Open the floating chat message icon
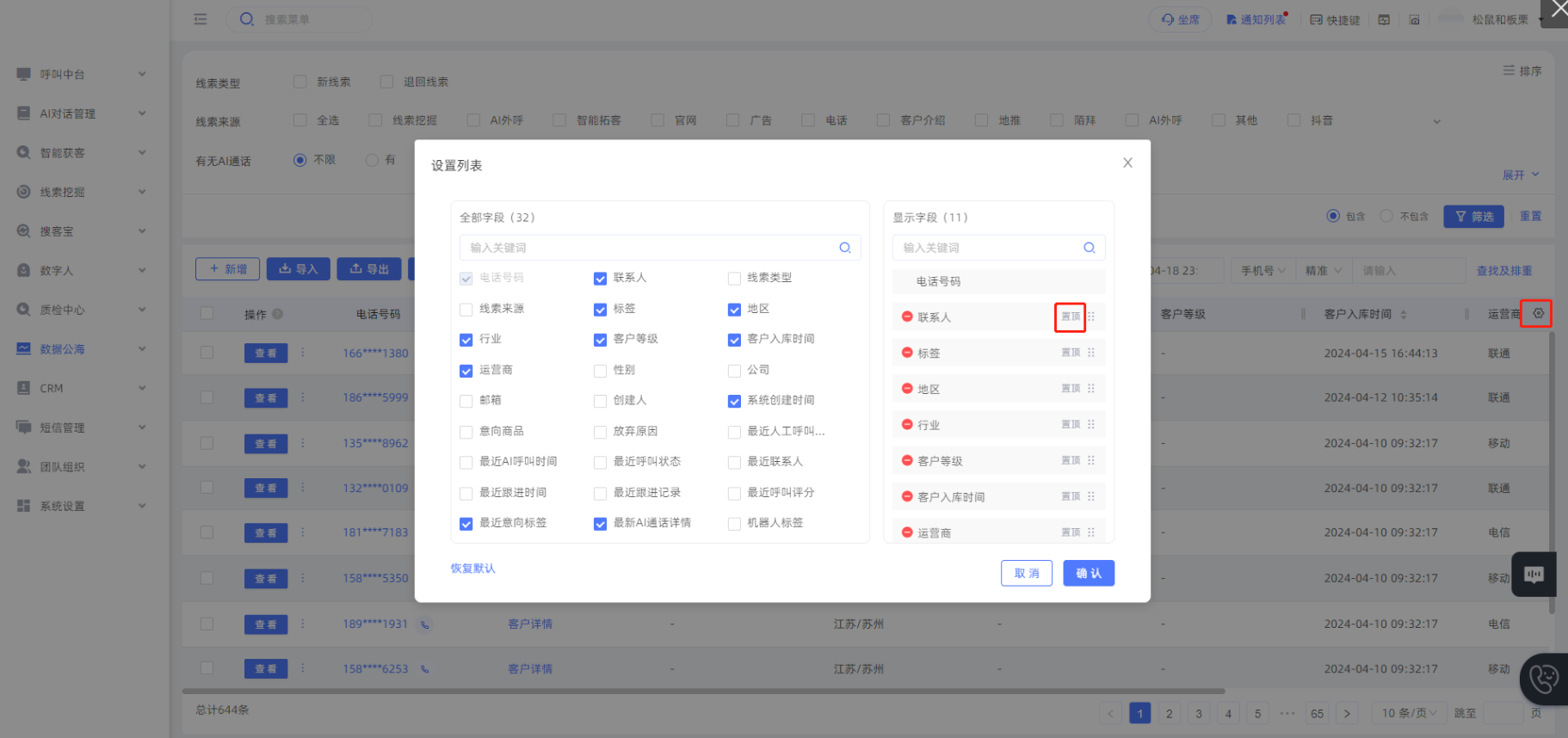 coord(1534,575)
